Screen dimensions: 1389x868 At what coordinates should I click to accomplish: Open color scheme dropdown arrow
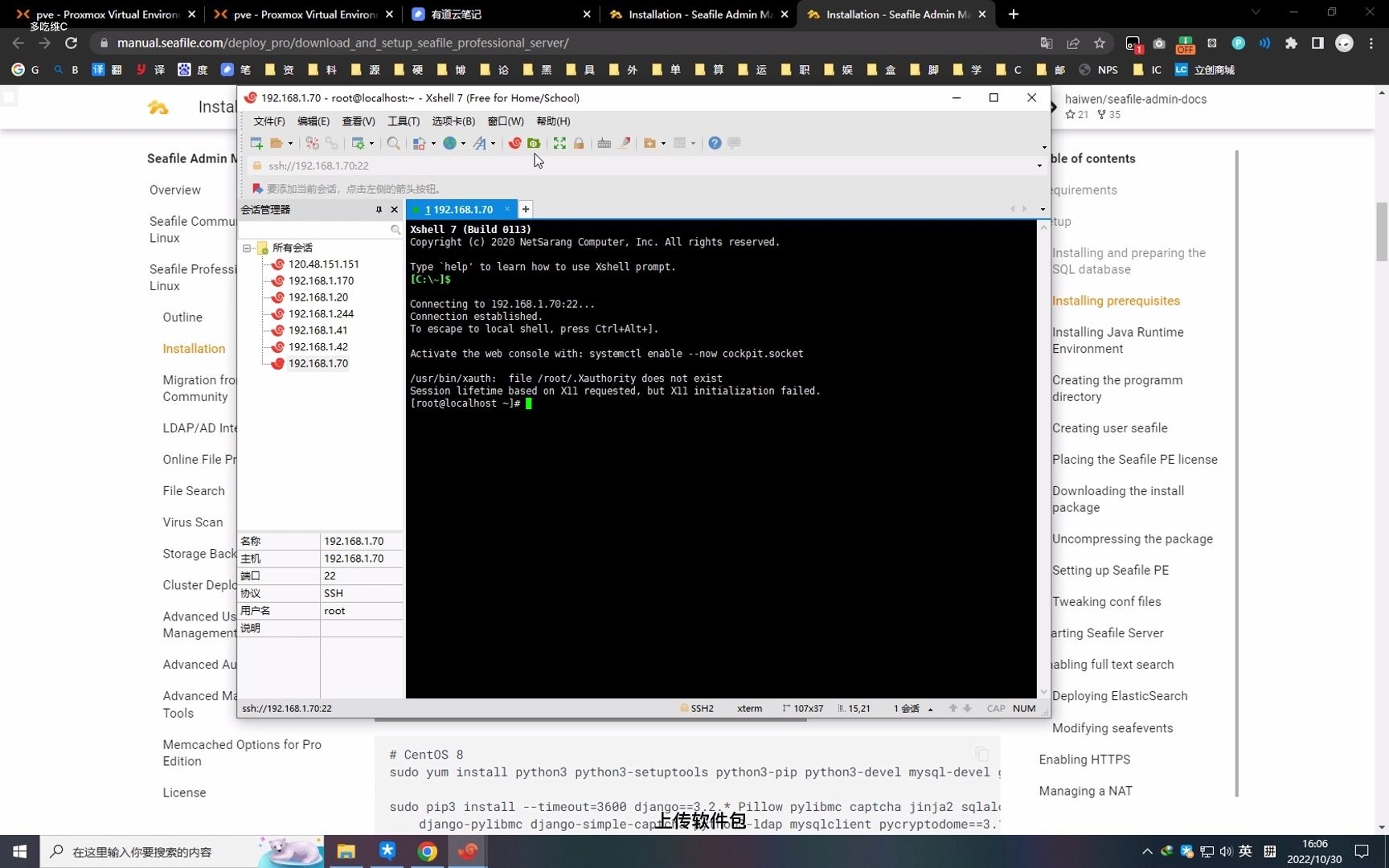[433, 144]
